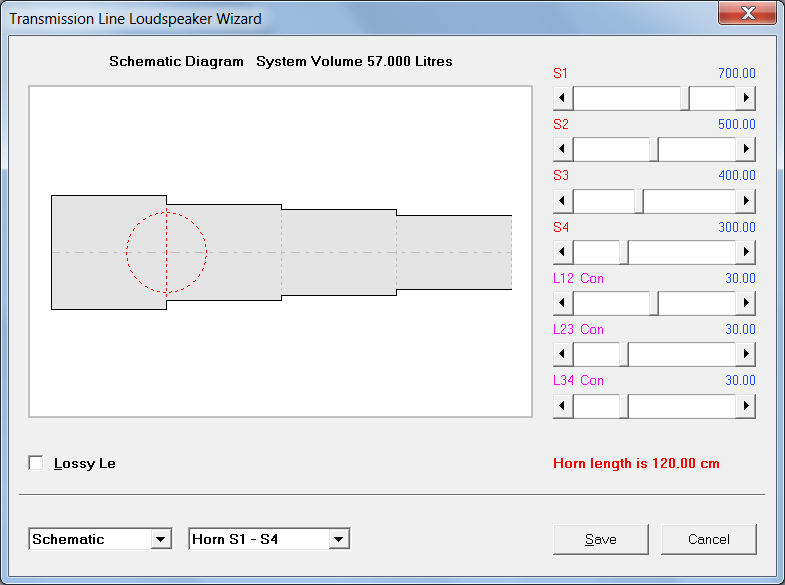Decrease L23 Con with its left arrow
The width and height of the screenshot is (785, 585).
pos(563,354)
